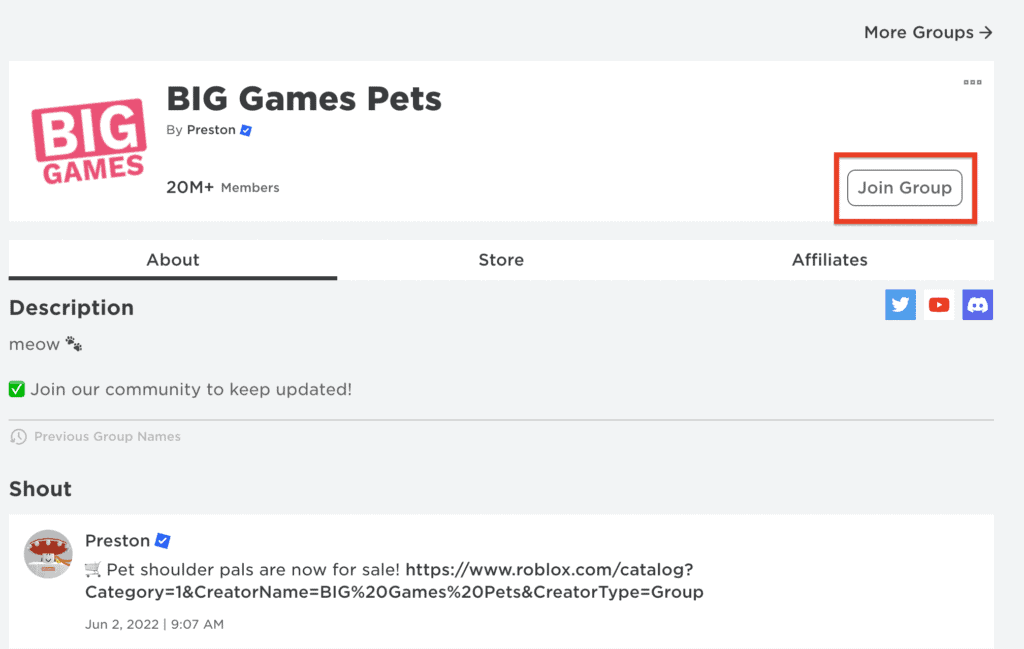1024x649 pixels.
Task: Click the BIG Games Pets group title
Action: (x=304, y=99)
